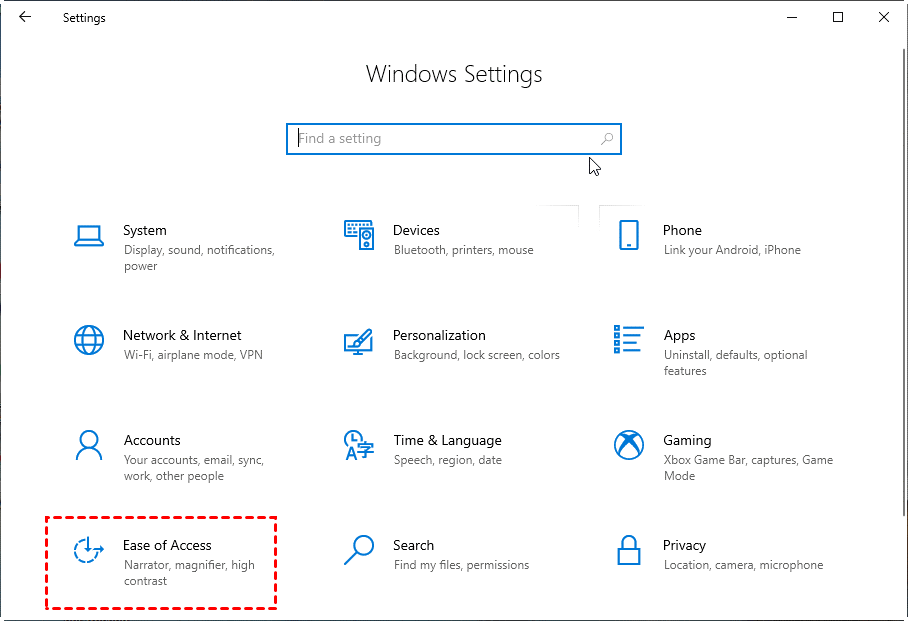Open the Ease of Access heading link

point(167,545)
